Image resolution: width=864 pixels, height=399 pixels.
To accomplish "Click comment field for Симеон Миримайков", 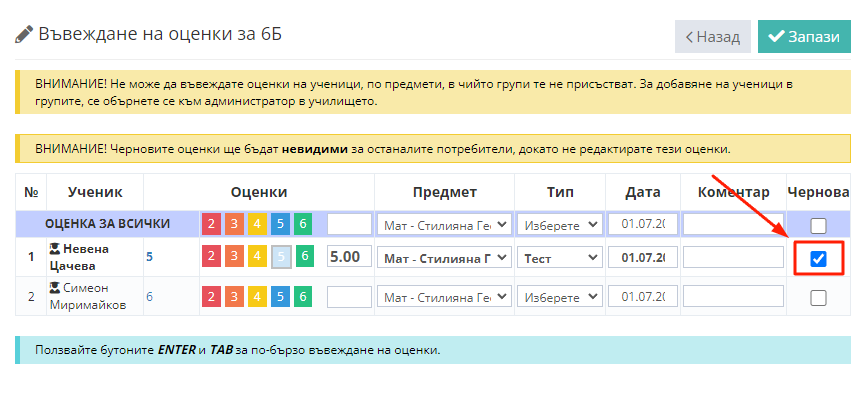I will 733,297.
